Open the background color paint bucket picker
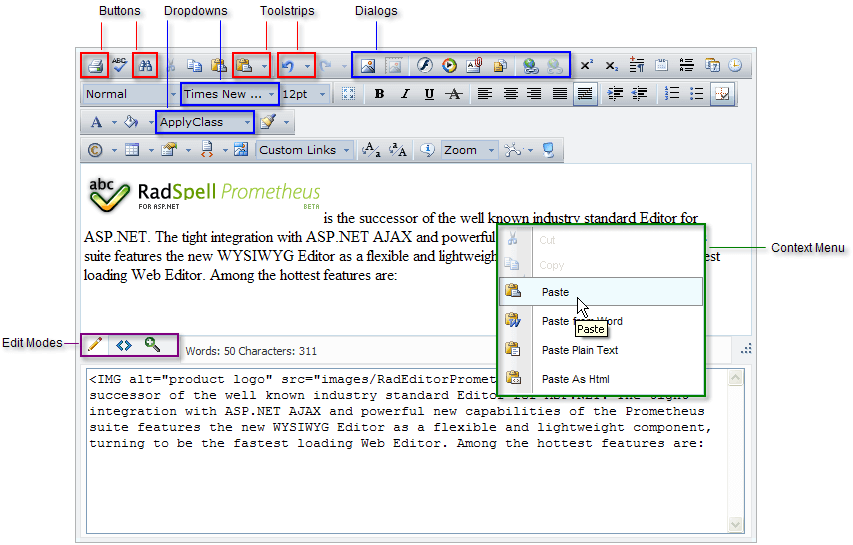The image size is (853, 545). click(129, 122)
